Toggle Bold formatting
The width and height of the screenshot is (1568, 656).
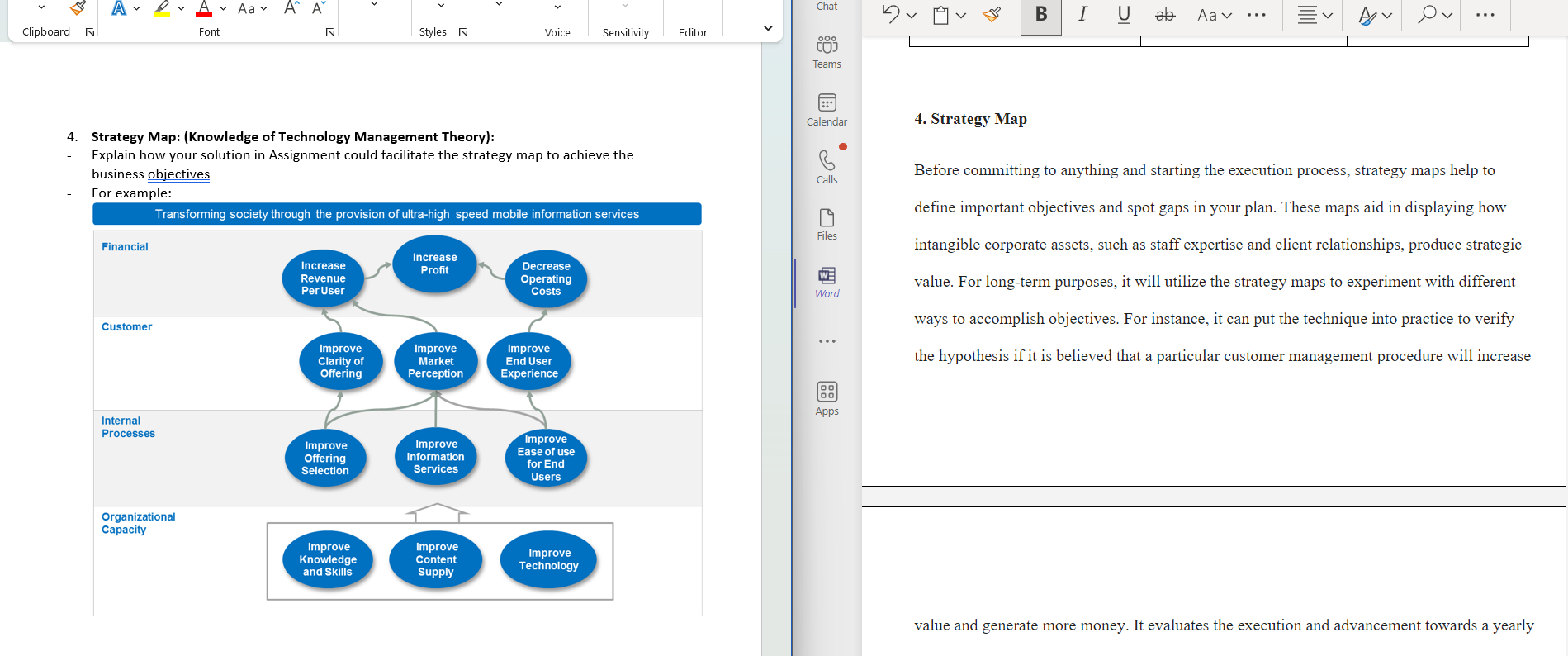[x=1041, y=15]
